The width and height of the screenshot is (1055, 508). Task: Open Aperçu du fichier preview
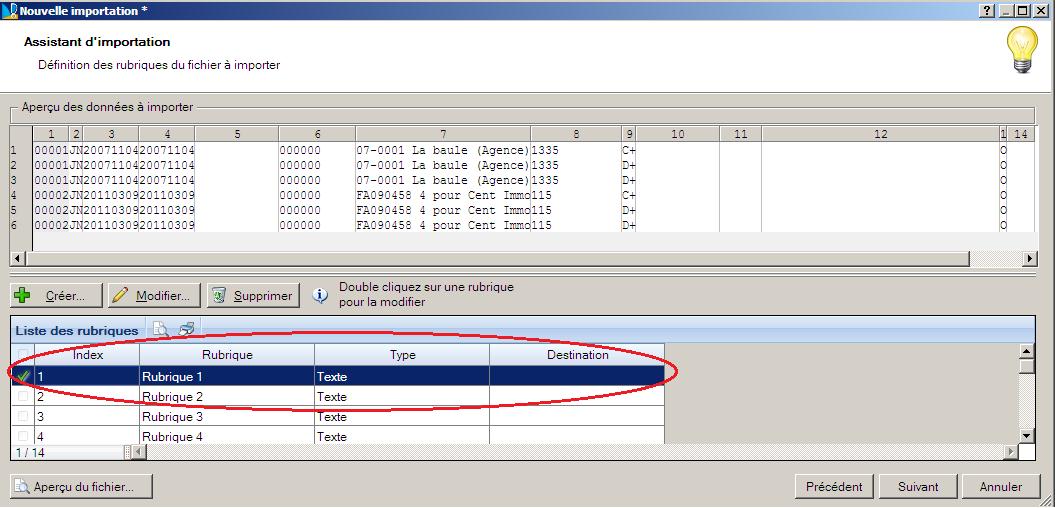pyautogui.click(x=81, y=486)
